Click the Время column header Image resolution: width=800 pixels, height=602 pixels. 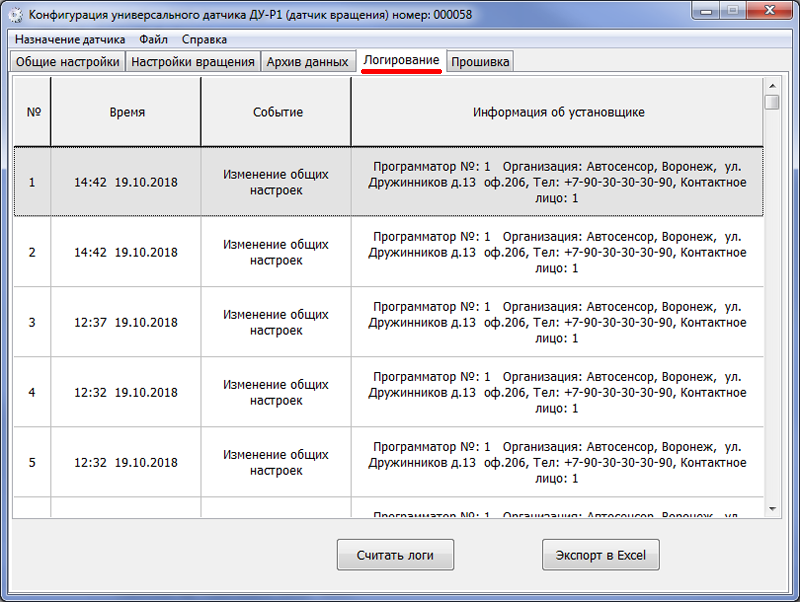click(126, 112)
